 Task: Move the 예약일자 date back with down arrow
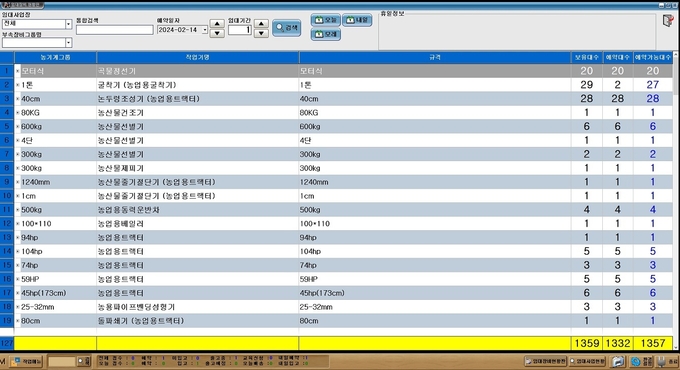(217, 33)
